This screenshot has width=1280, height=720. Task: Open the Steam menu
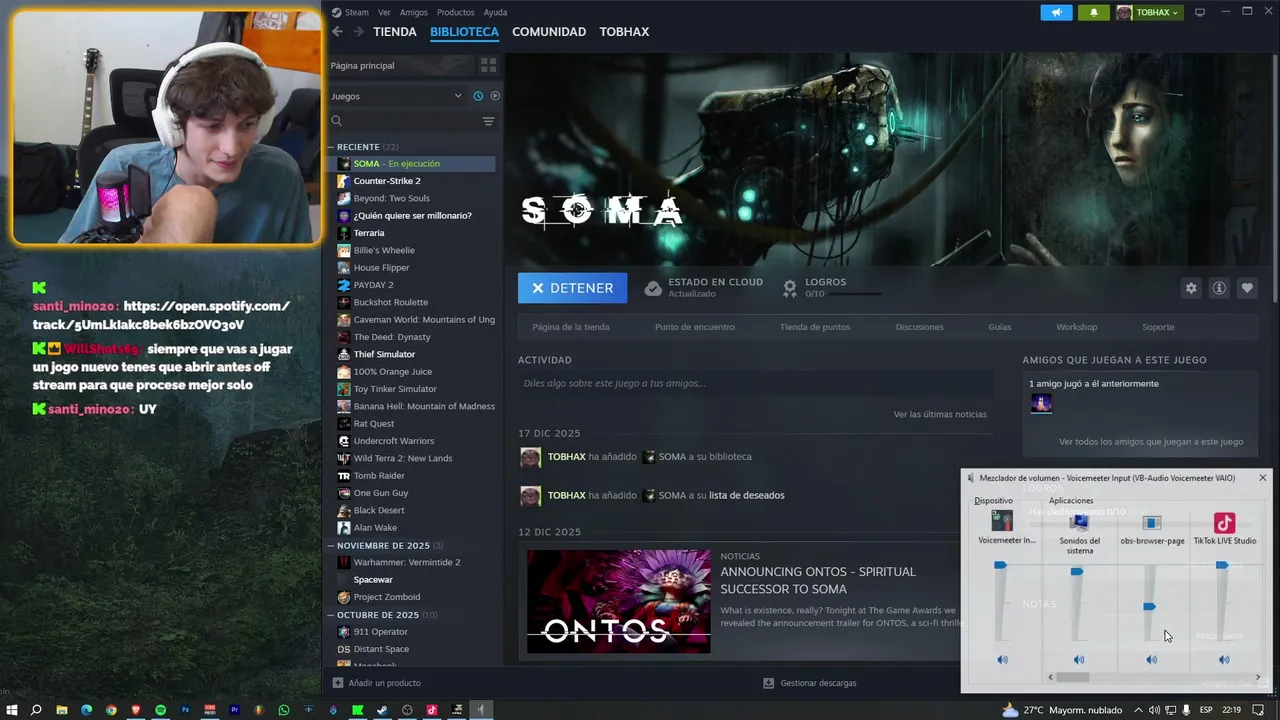[357, 12]
